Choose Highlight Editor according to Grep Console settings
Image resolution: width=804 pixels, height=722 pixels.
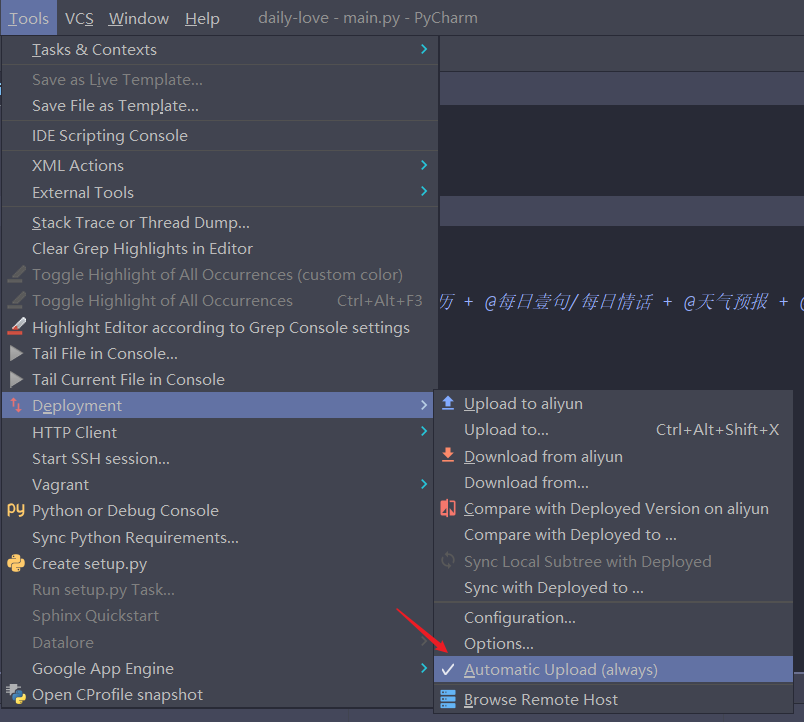219,327
